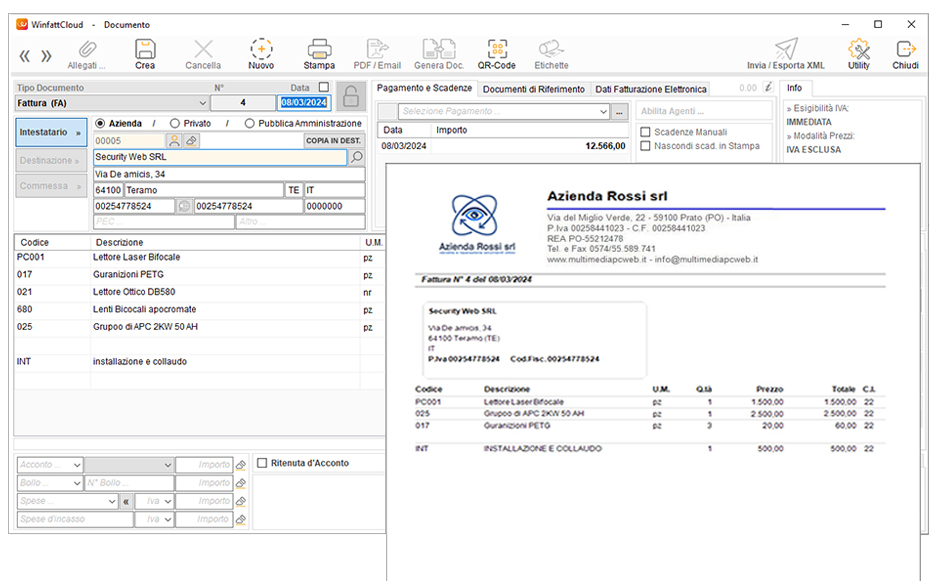Clear the Spese importo with eraser icon

241,501
